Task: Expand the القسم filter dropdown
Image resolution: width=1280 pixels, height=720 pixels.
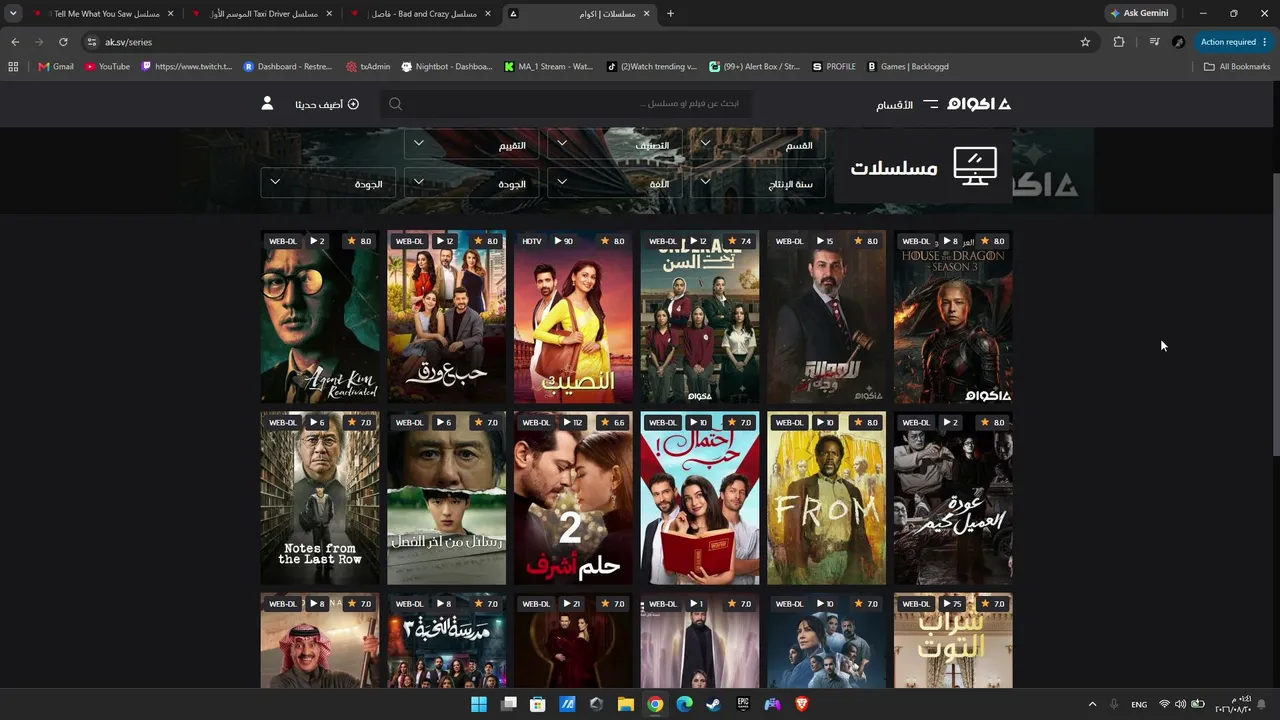Action: (757, 145)
